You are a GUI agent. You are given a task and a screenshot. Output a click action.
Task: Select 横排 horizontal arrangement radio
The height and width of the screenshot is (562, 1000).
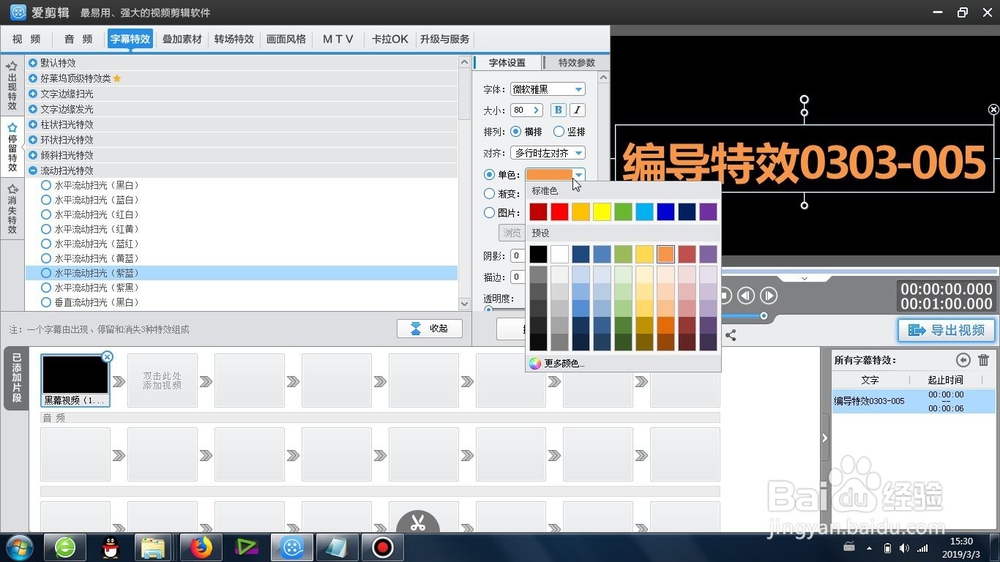pyautogui.click(x=515, y=131)
